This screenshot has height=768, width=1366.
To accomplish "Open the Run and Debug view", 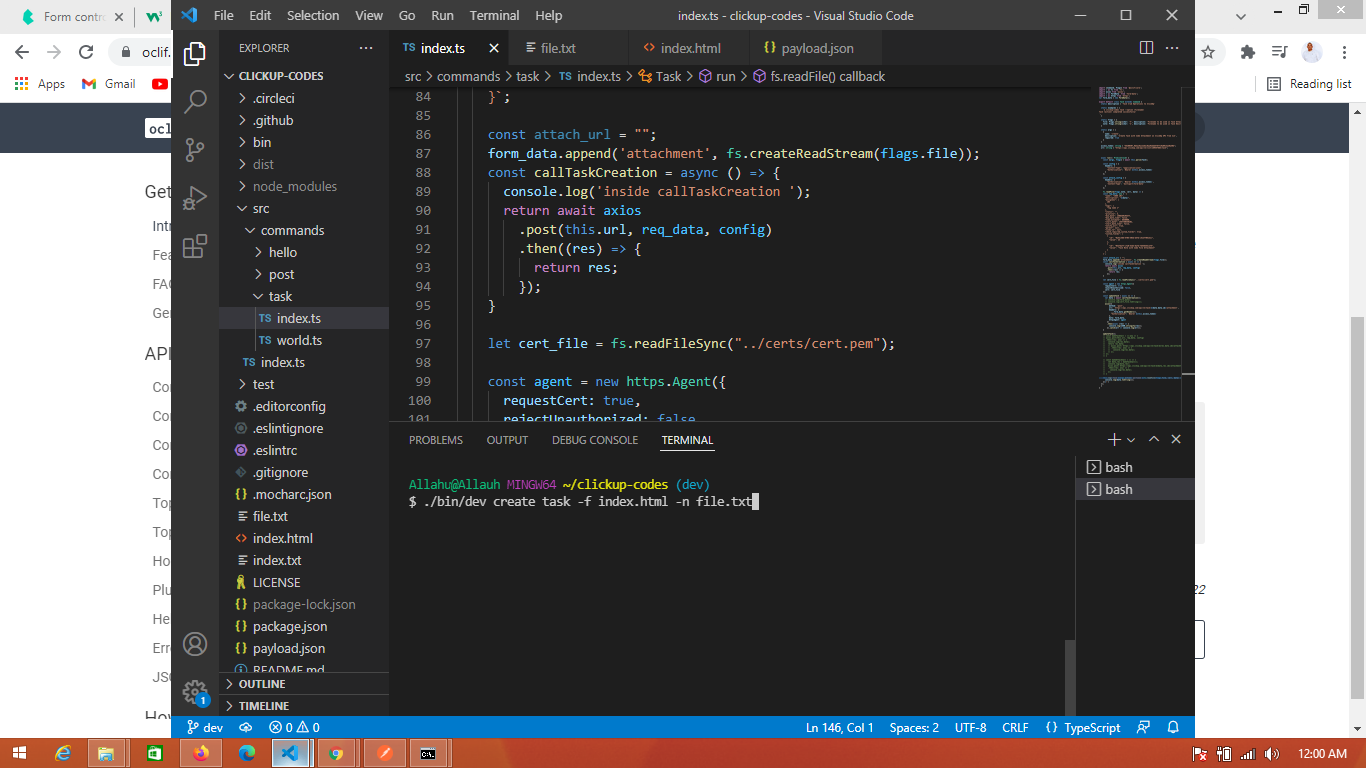I will coord(195,197).
